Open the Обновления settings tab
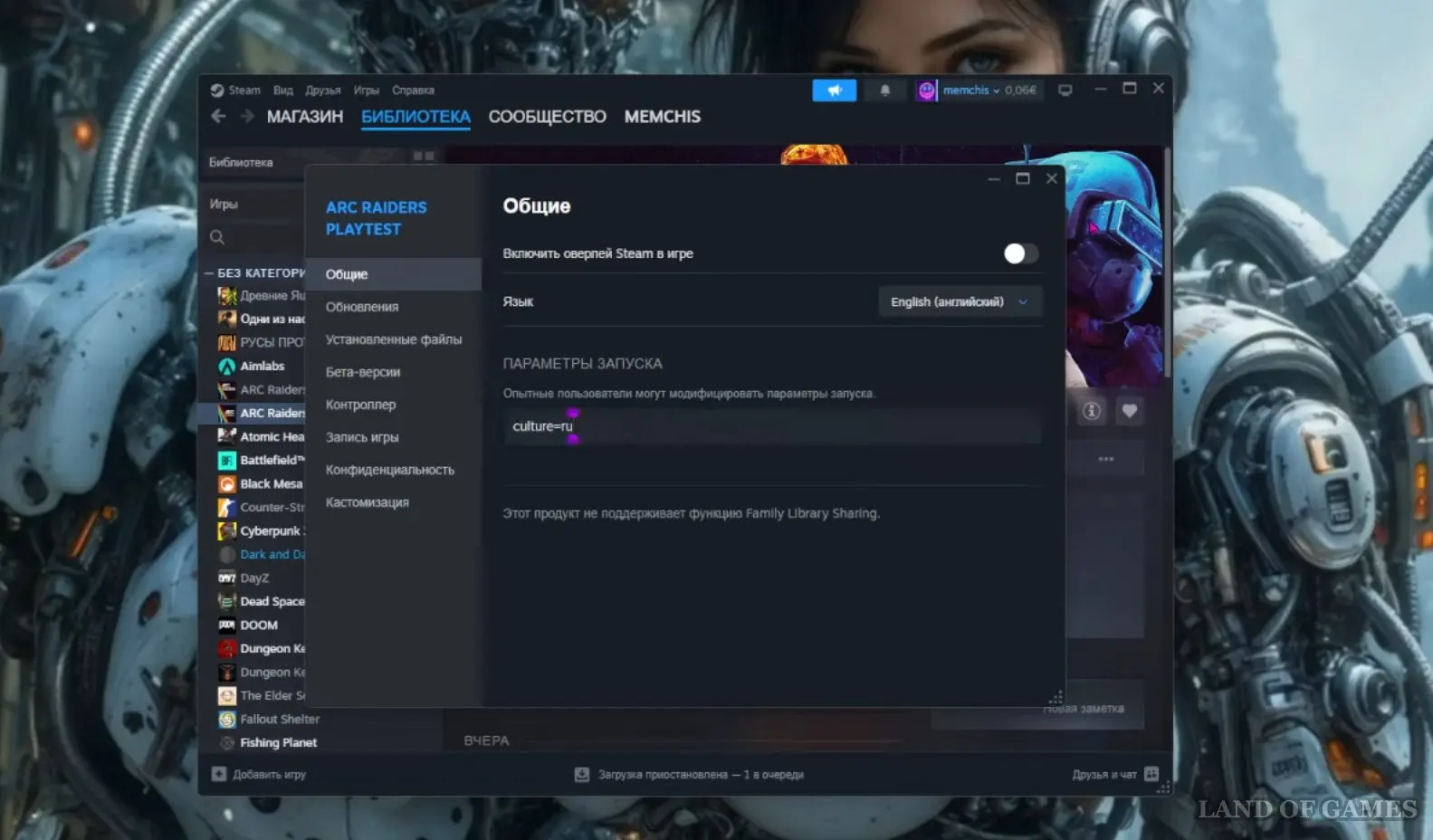This screenshot has height=840, width=1433. pyautogui.click(x=362, y=307)
